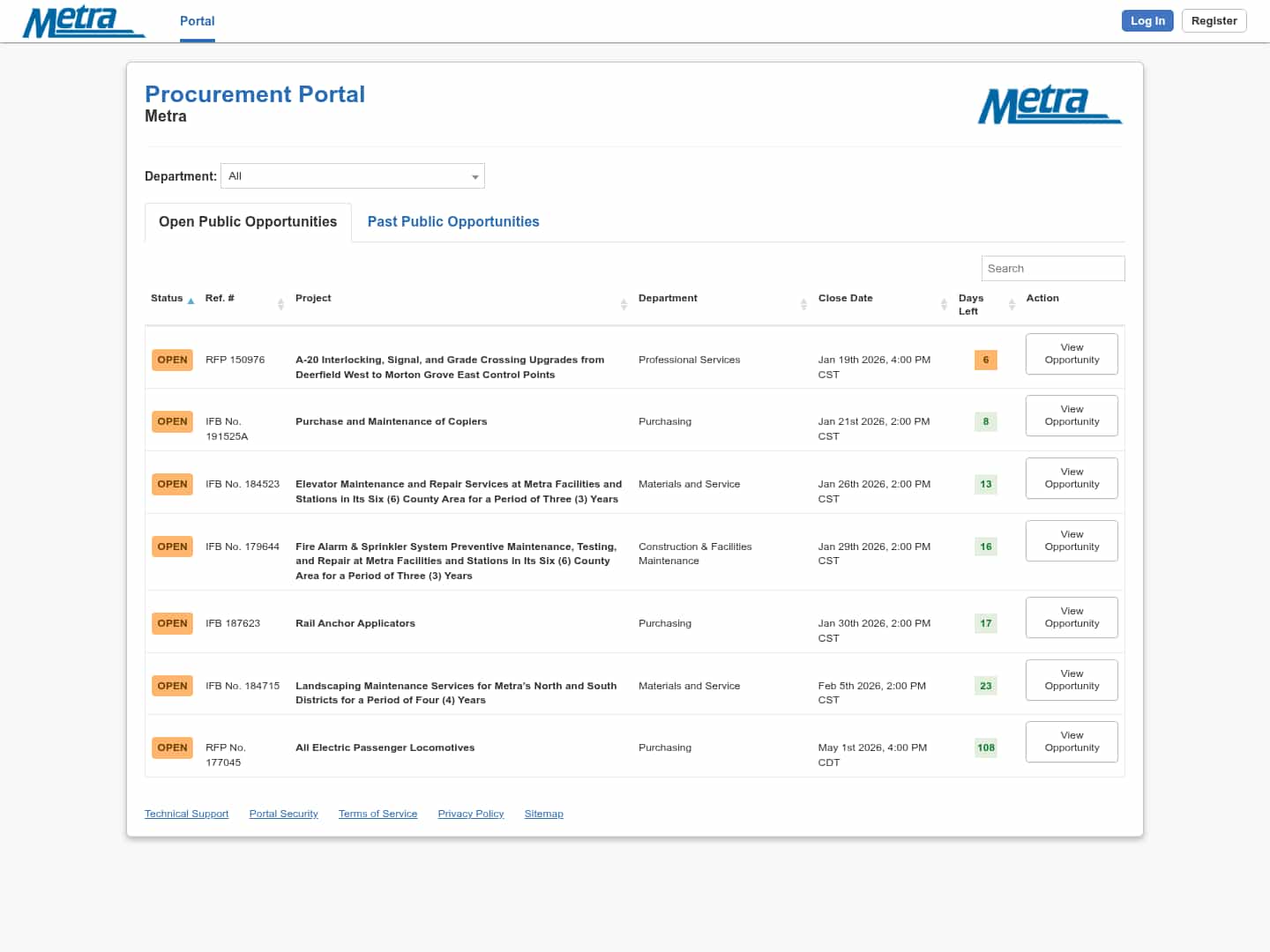Select Open Public Opportunities tab
The height and width of the screenshot is (952, 1270).
click(248, 222)
